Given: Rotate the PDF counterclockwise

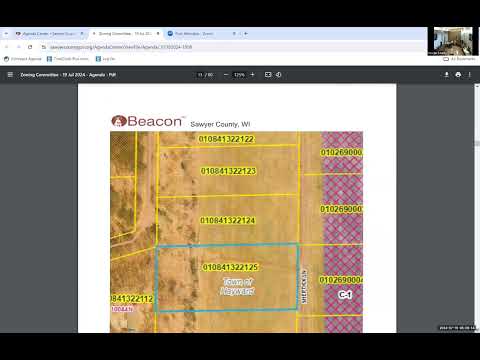Looking at the screenshot, I should tap(279, 75).
